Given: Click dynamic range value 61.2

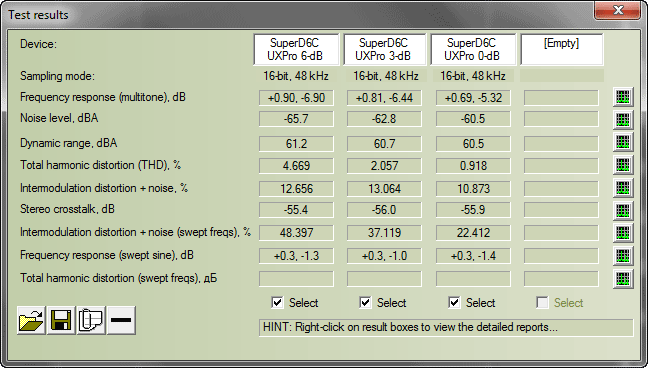Looking at the screenshot, I should click(x=296, y=144).
